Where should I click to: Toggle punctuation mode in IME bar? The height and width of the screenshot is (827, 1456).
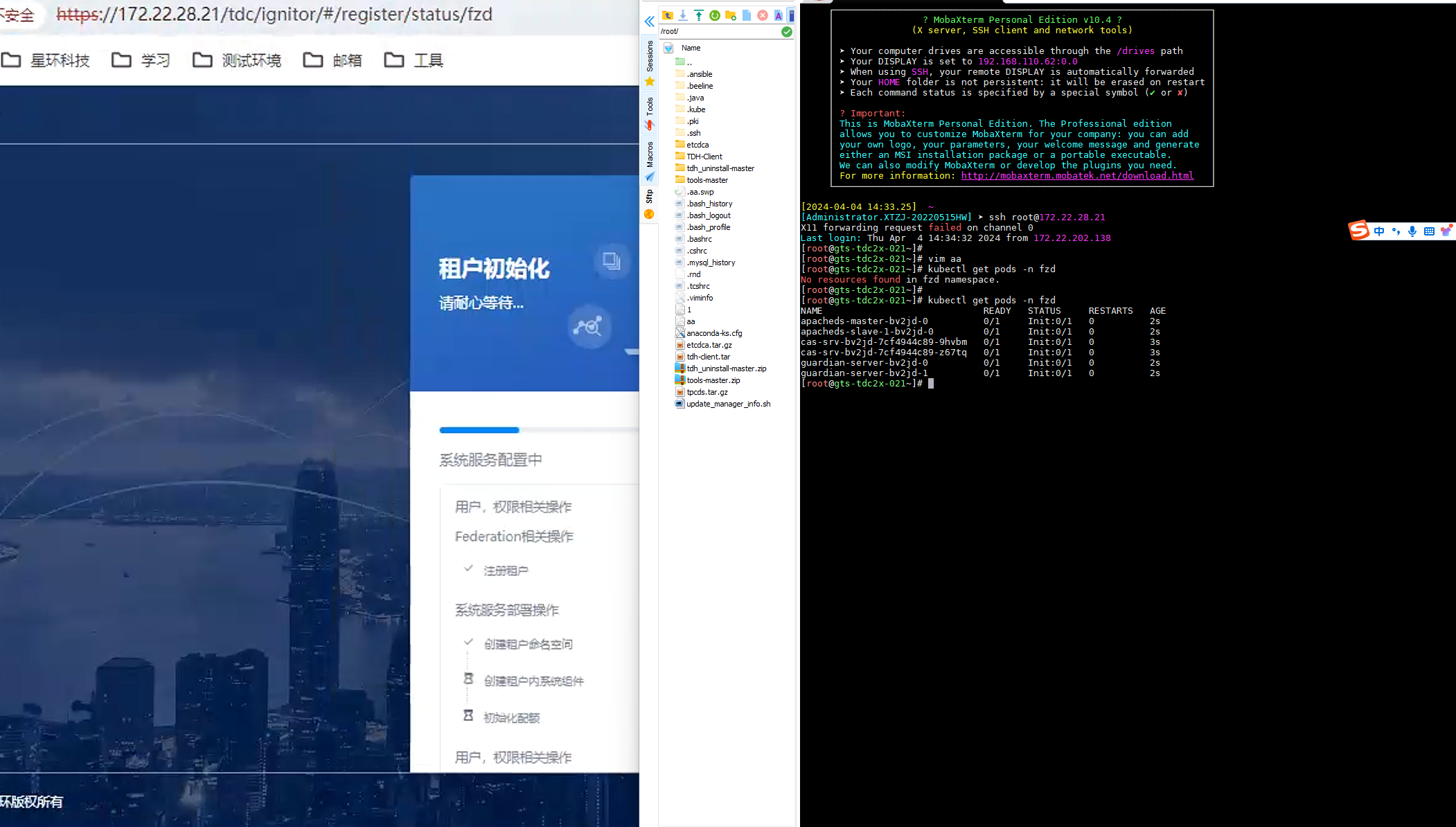[1396, 231]
